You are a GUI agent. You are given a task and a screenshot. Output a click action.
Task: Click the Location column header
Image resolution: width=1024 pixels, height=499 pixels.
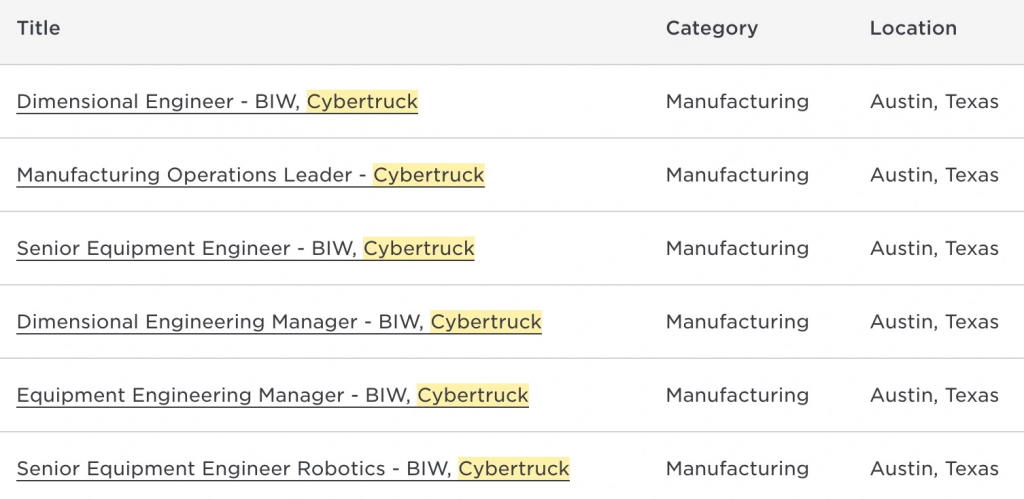click(x=913, y=29)
